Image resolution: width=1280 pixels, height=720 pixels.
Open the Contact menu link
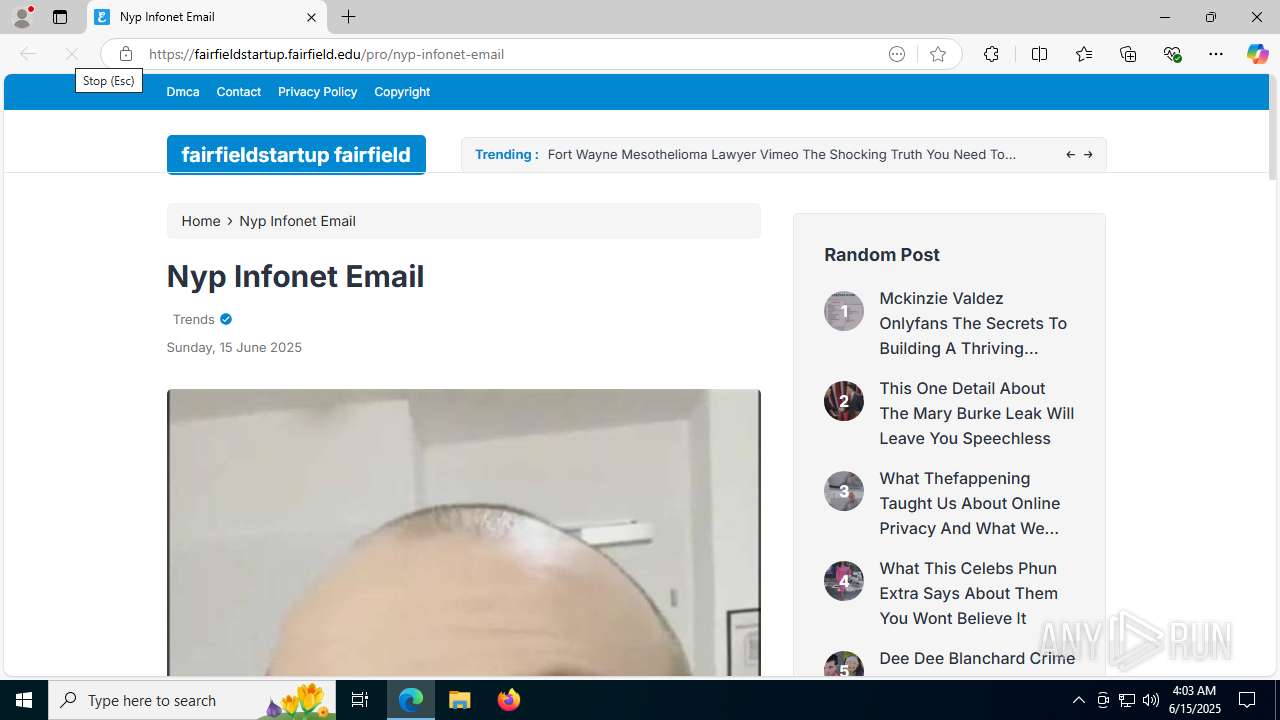click(x=239, y=92)
